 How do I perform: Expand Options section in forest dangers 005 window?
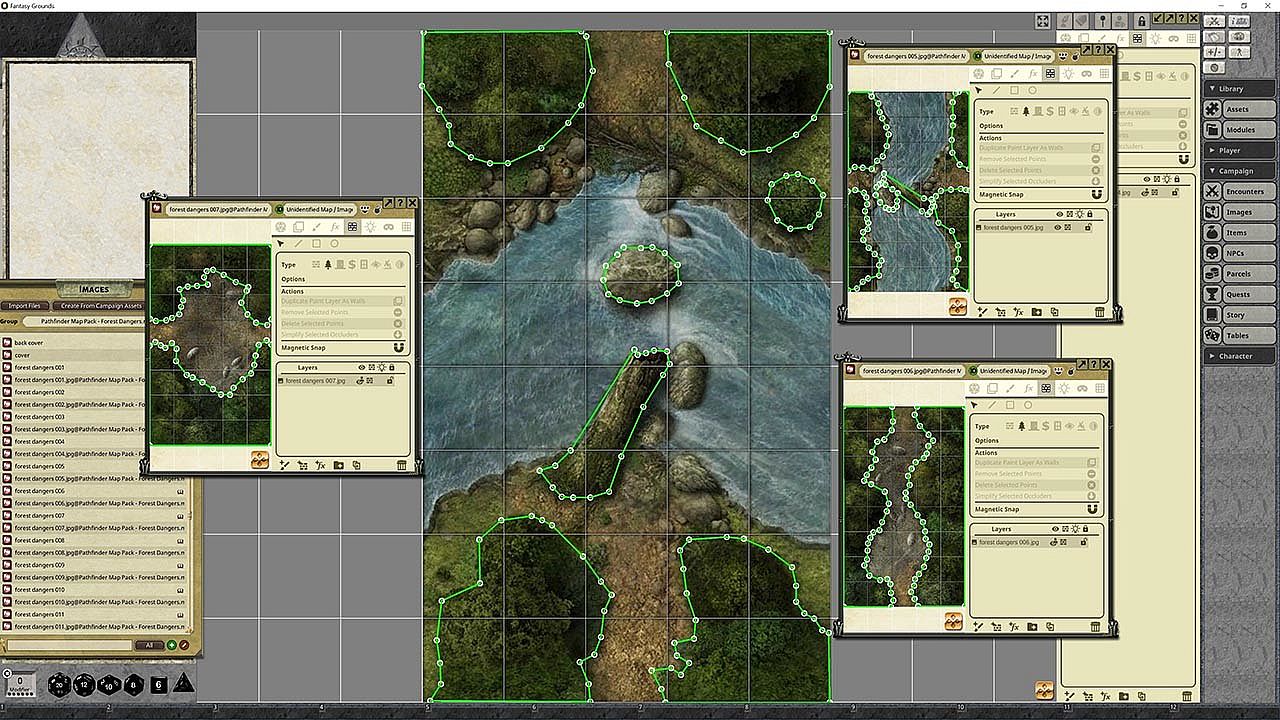click(991, 126)
